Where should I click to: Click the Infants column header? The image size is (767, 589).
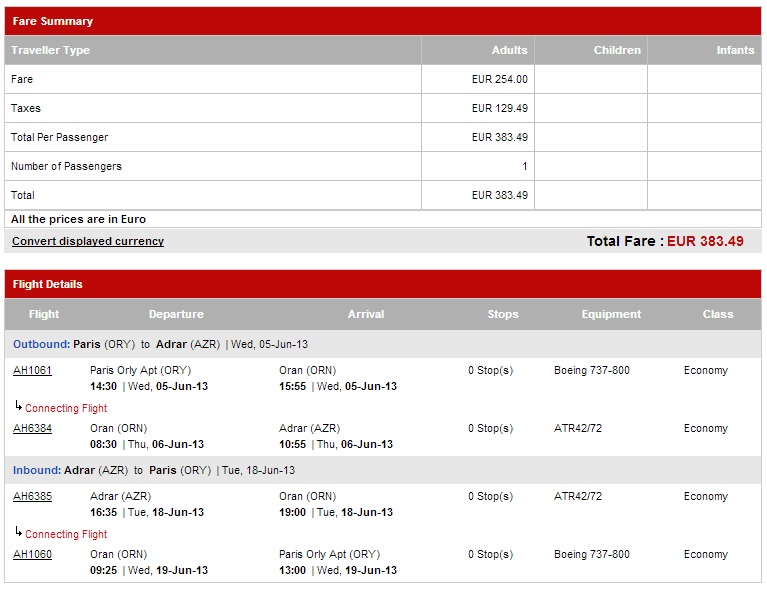coord(735,50)
